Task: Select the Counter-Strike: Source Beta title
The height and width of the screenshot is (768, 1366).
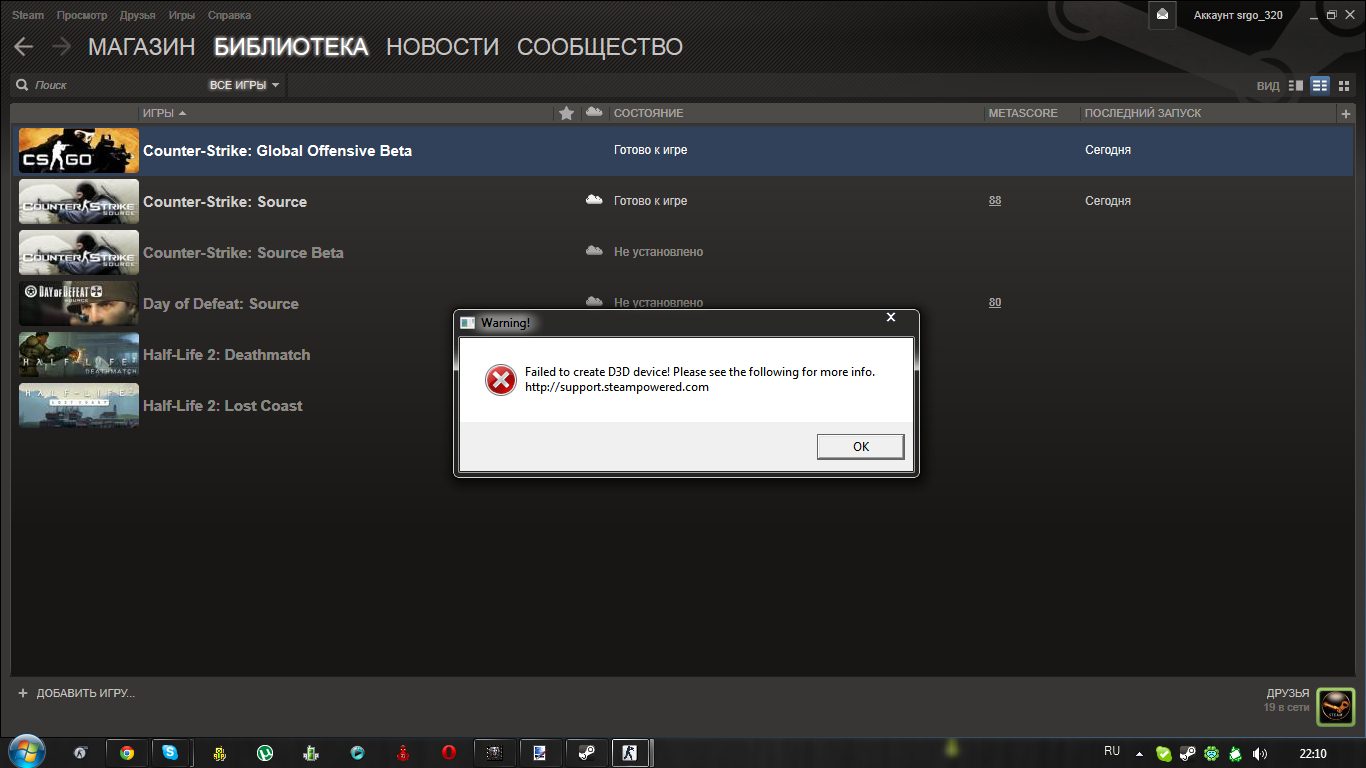Action: [243, 253]
